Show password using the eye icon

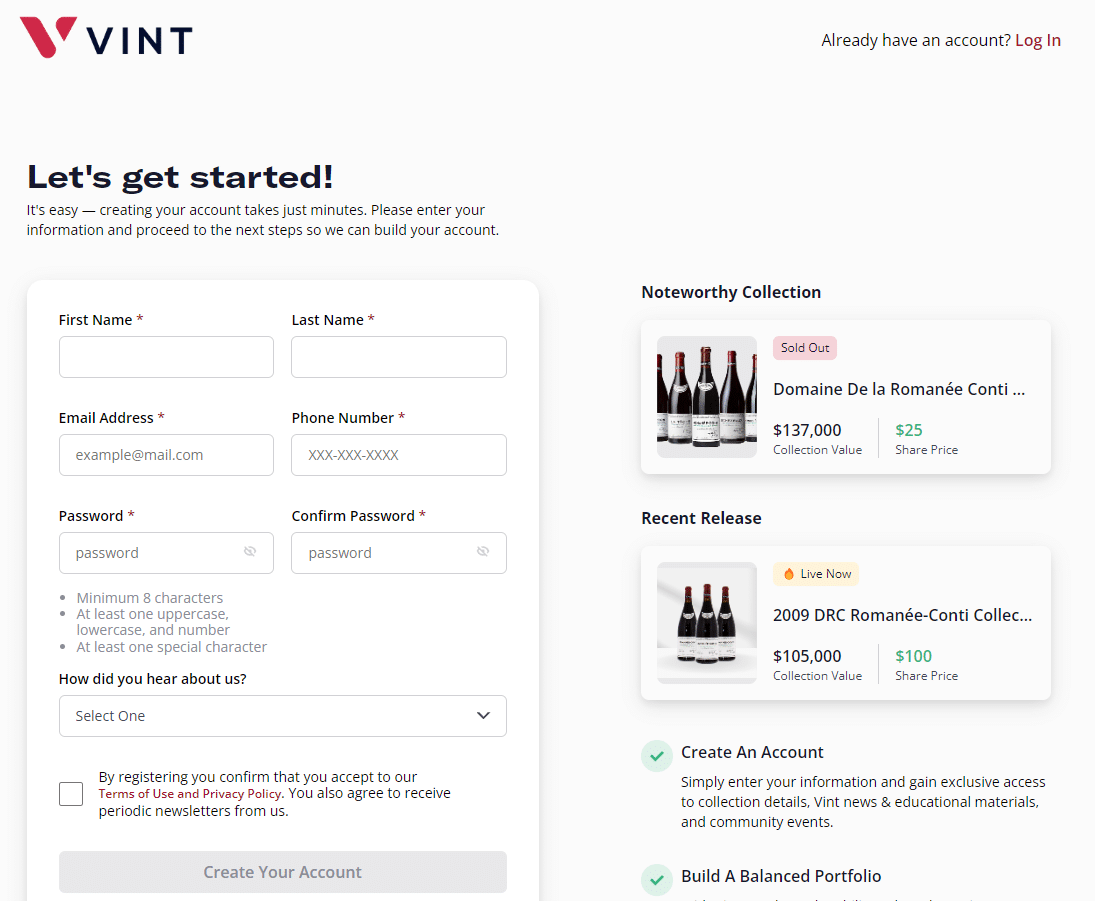click(250, 551)
